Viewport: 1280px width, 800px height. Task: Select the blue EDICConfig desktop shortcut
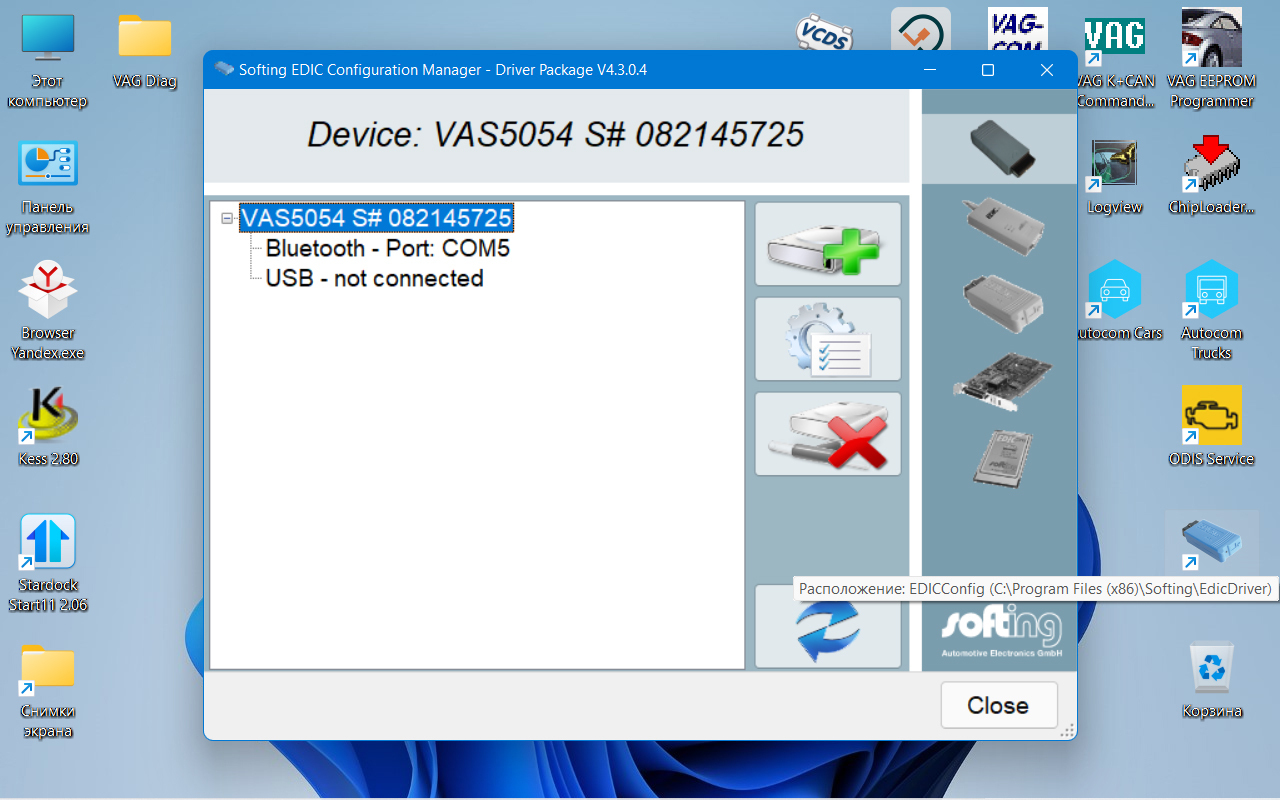[1211, 544]
